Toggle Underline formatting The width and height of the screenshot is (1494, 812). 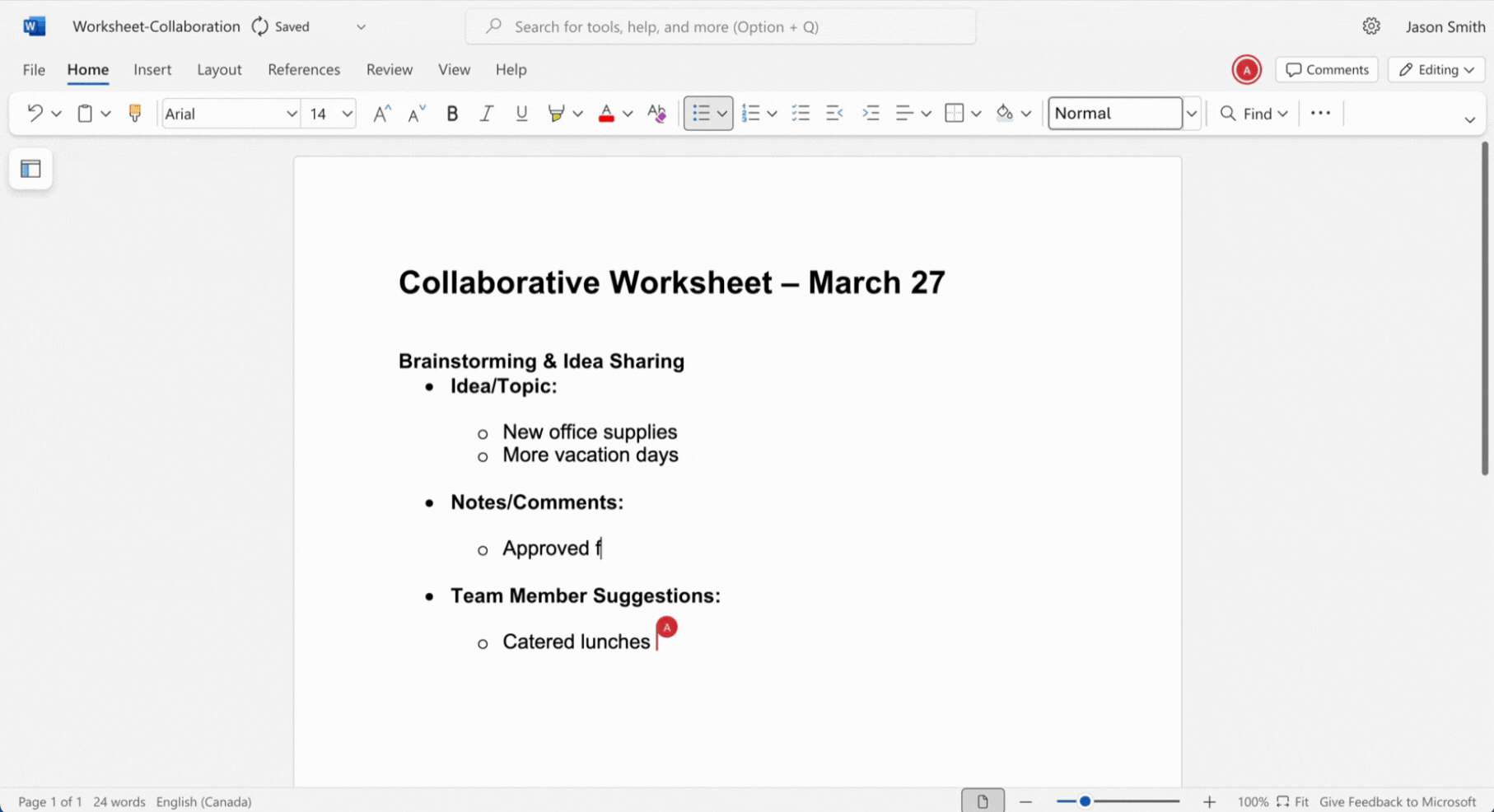pyautogui.click(x=521, y=114)
